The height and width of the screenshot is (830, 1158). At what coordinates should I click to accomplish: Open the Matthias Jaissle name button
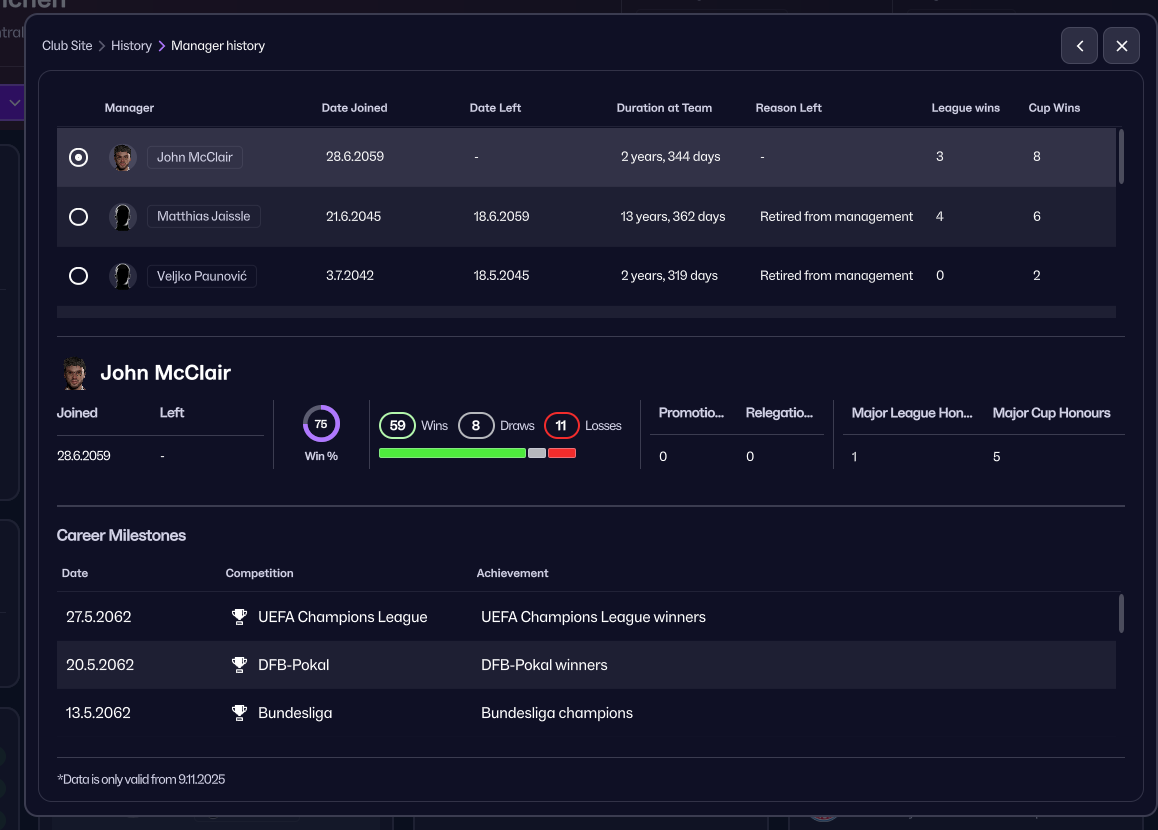(x=203, y=216)
